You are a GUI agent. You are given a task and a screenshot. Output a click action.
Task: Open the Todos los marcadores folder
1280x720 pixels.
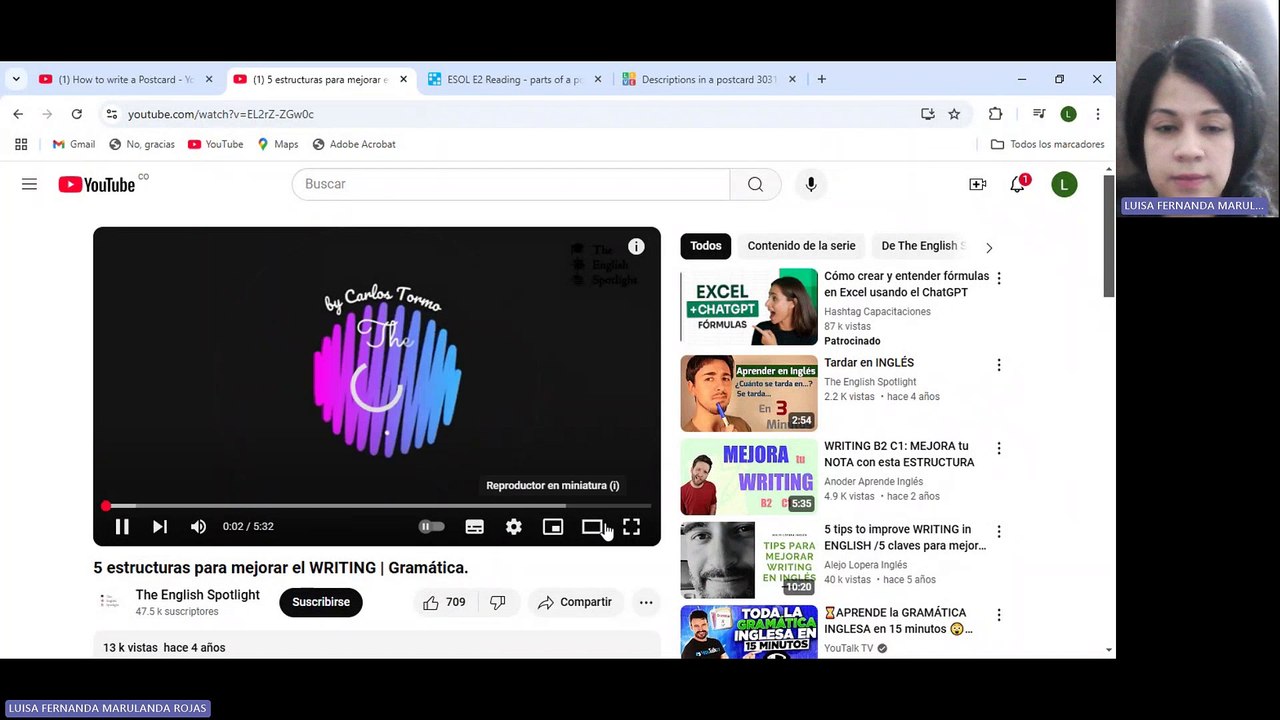(x=1047, y=144)
